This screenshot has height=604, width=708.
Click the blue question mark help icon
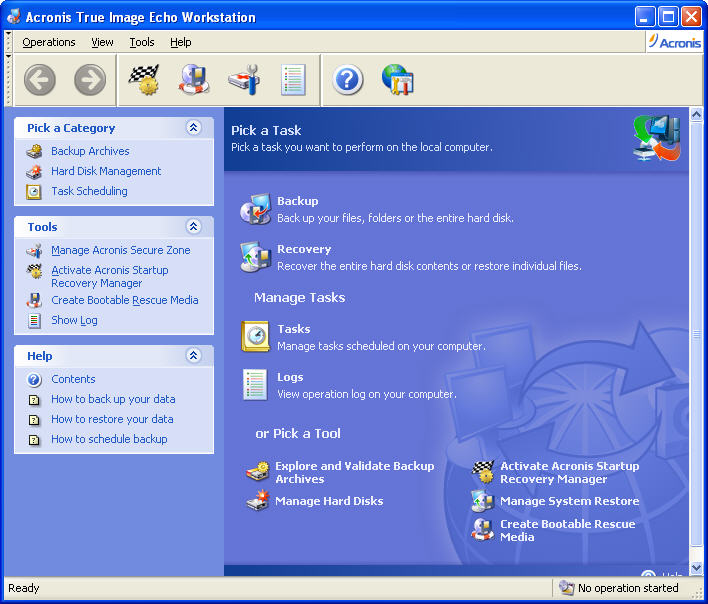(347, 79)
